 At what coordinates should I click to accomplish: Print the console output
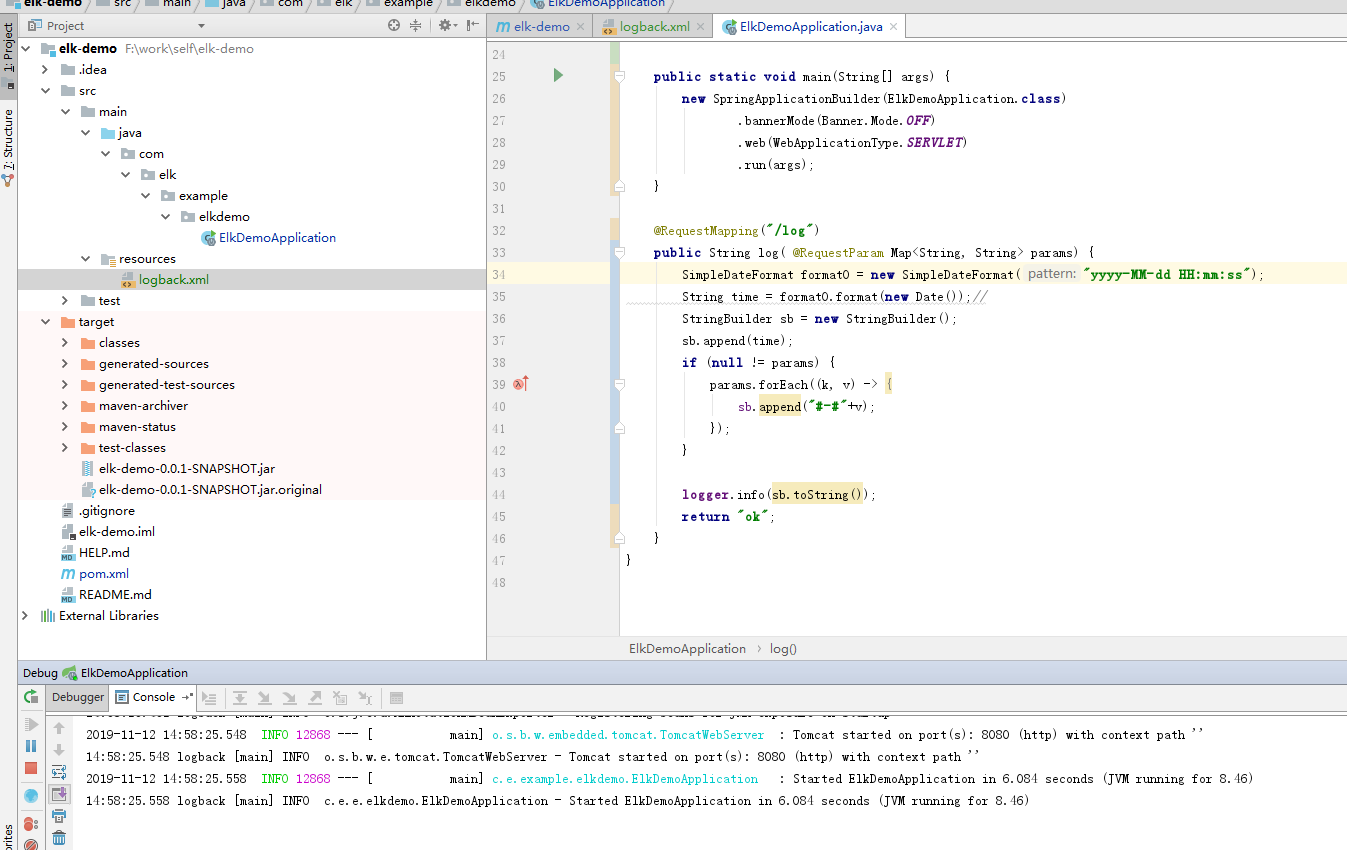(59, 816)
